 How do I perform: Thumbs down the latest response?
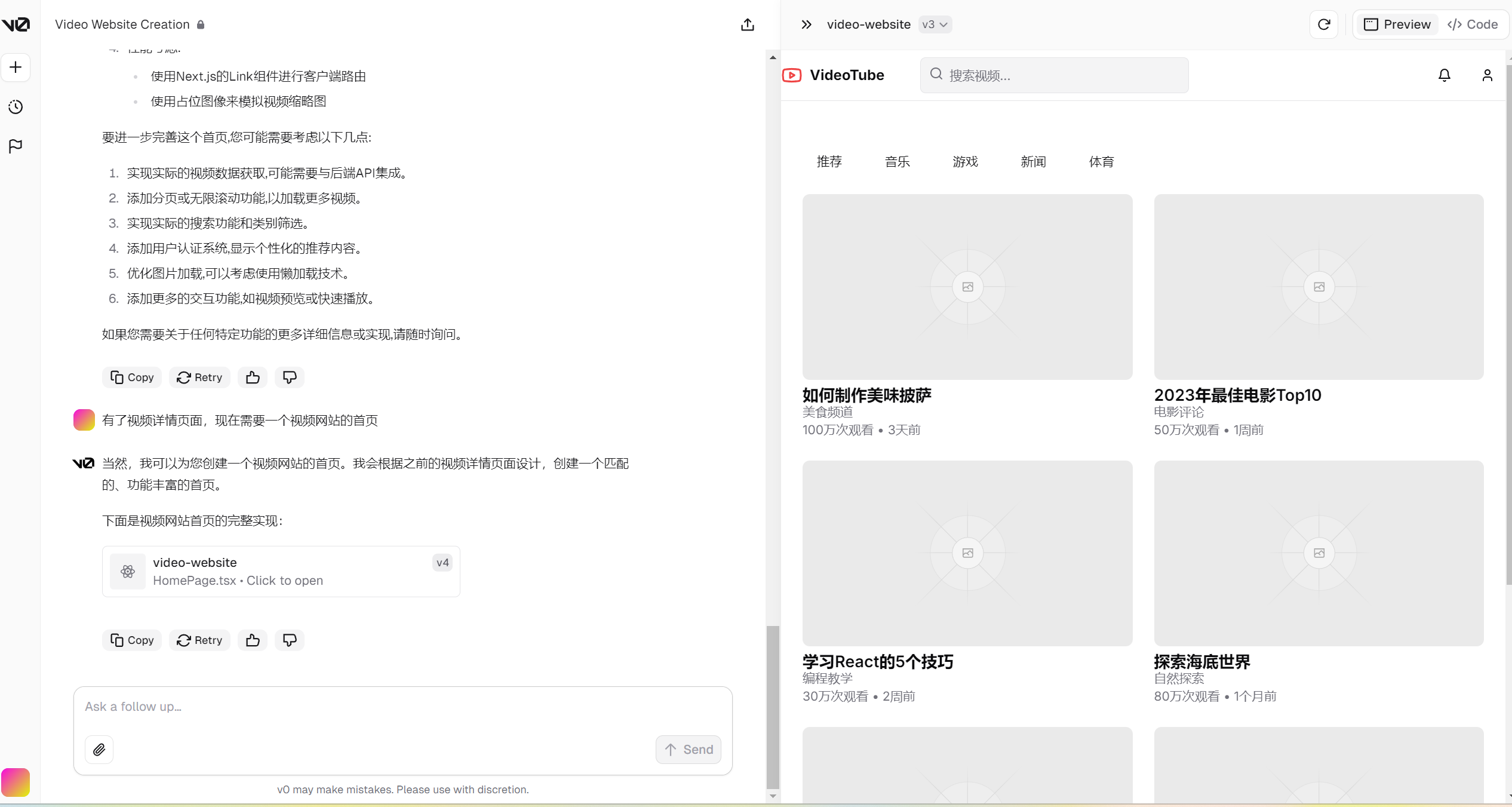[290, 640]
